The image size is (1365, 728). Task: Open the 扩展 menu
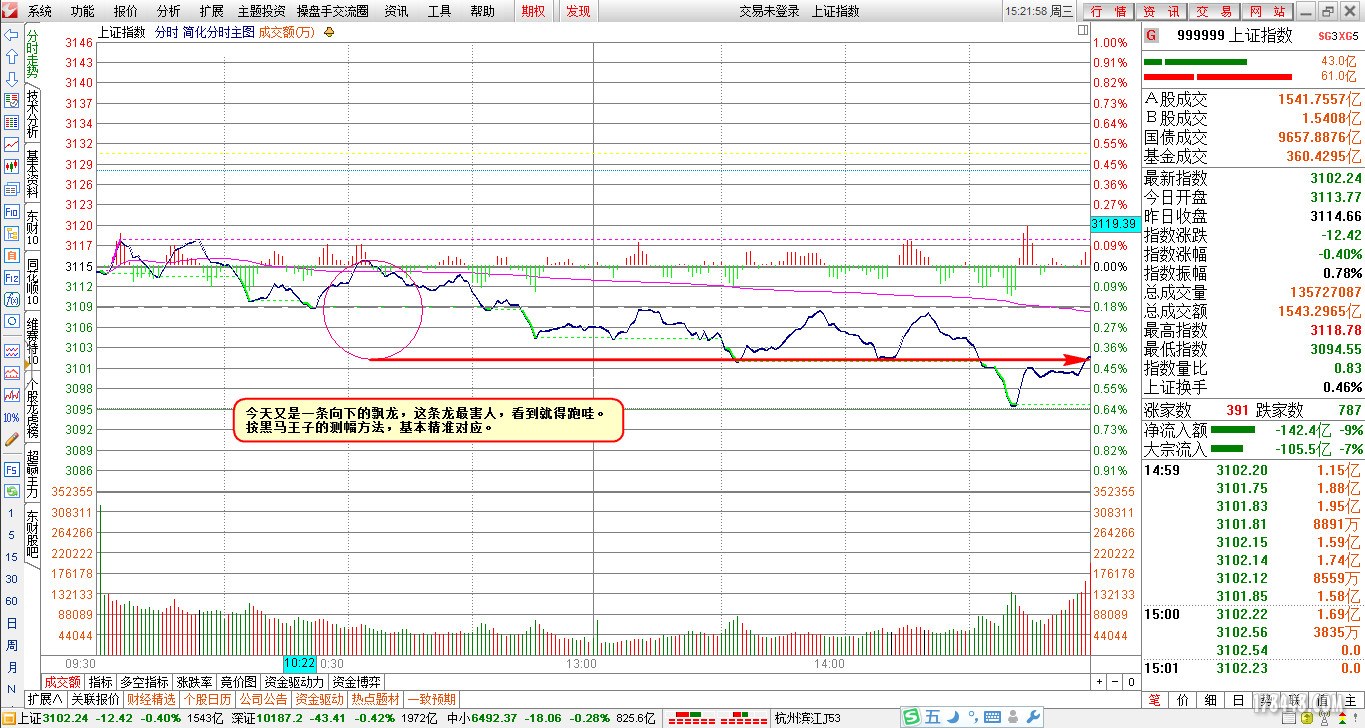[211, 11]
